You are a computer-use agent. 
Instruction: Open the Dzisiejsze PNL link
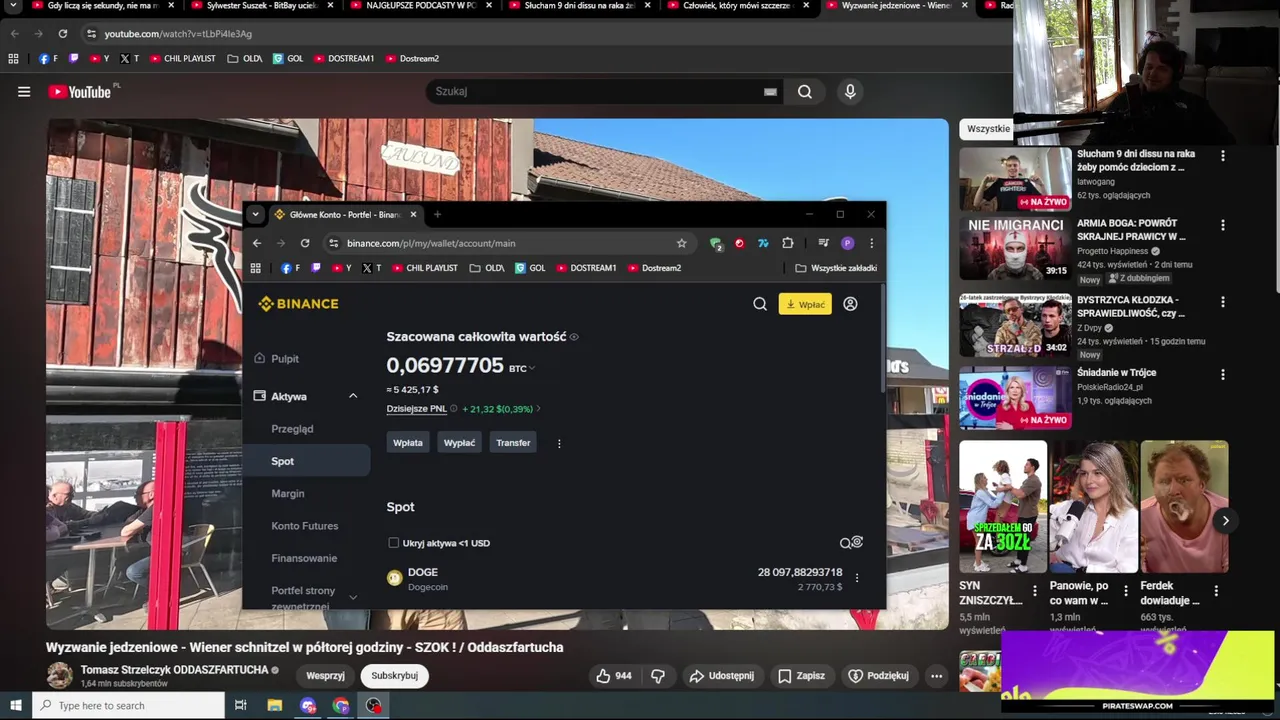pyautogui.click(x=416, y=409)
